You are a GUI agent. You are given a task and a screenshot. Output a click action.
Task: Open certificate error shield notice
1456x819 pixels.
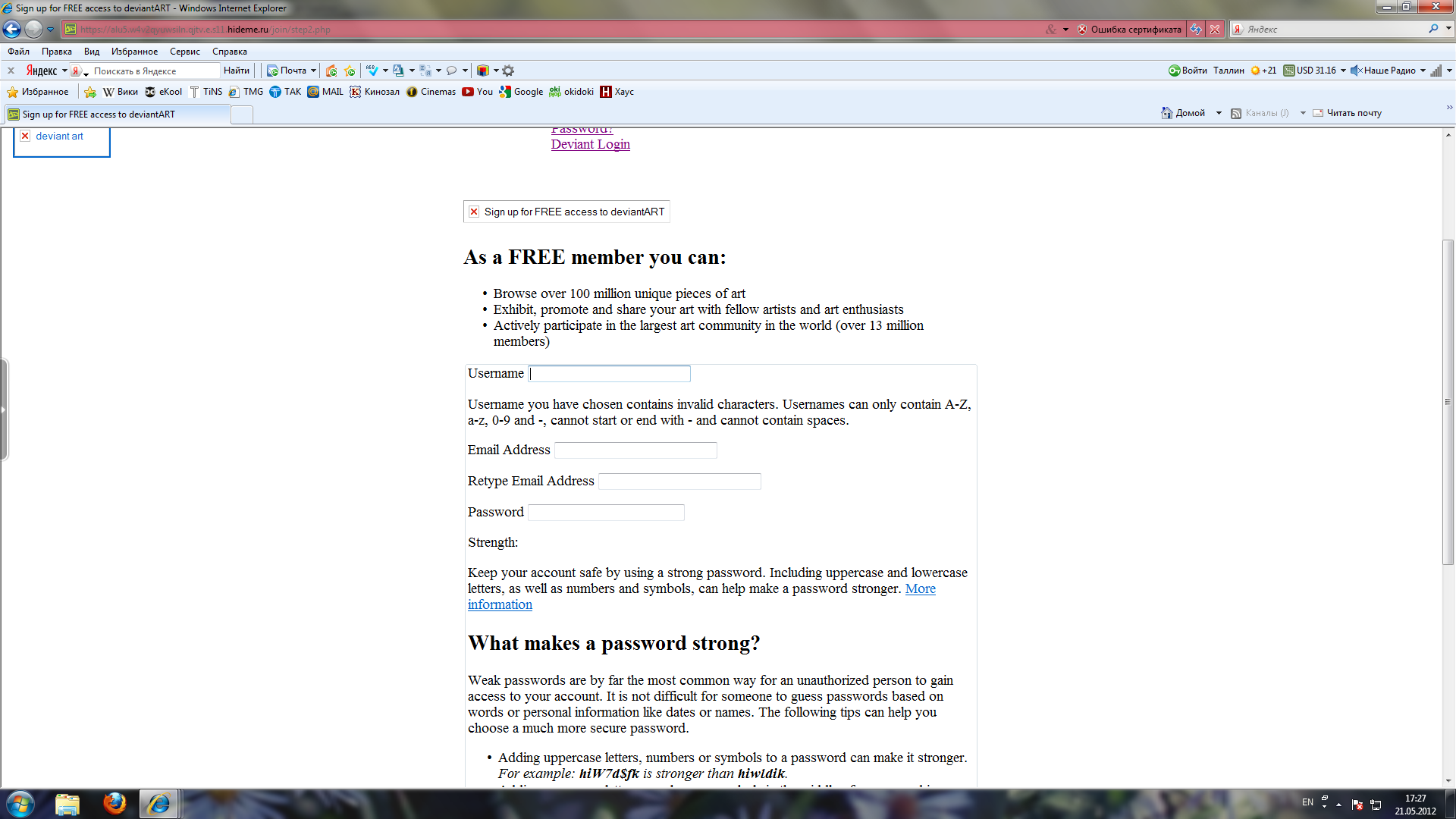[1129, 29]
